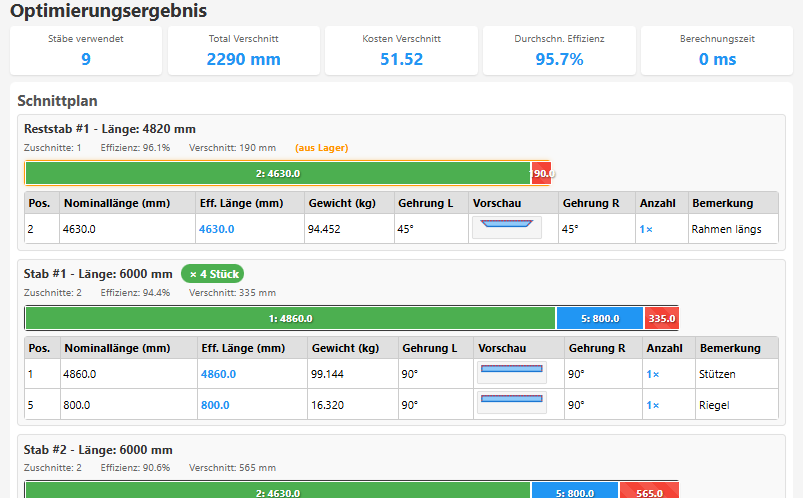Click the Berechnungszeit summary card
Image resolution: width=803 pixels, height=498 pixels.
click(717, 50)
